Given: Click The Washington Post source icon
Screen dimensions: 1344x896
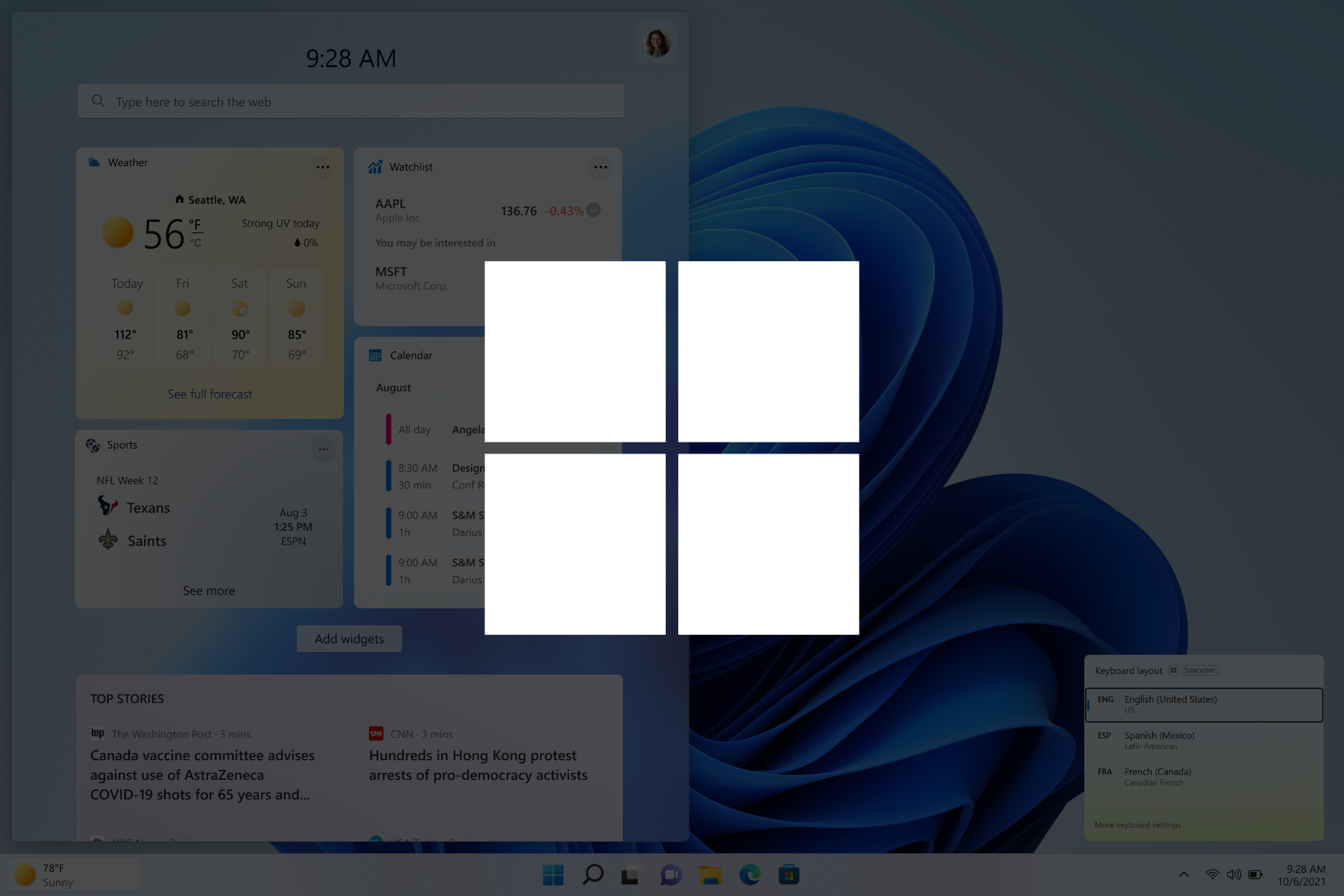Looking at the screenshot, I should [97, 733].
